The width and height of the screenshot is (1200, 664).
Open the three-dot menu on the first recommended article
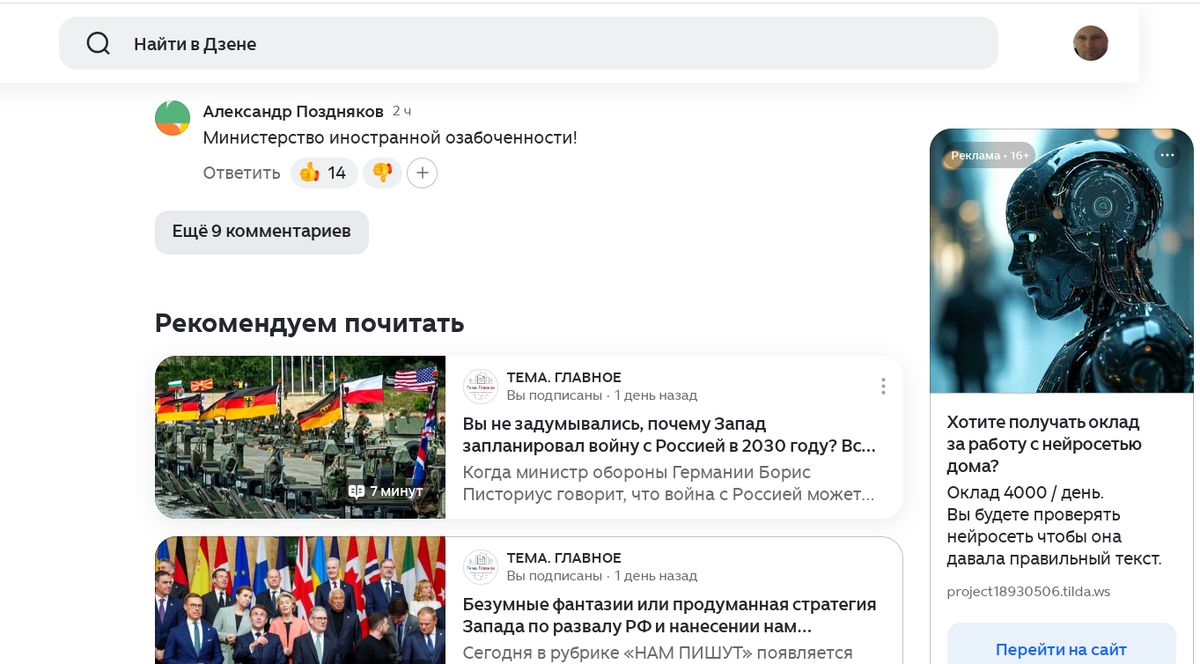coord(883,385)
